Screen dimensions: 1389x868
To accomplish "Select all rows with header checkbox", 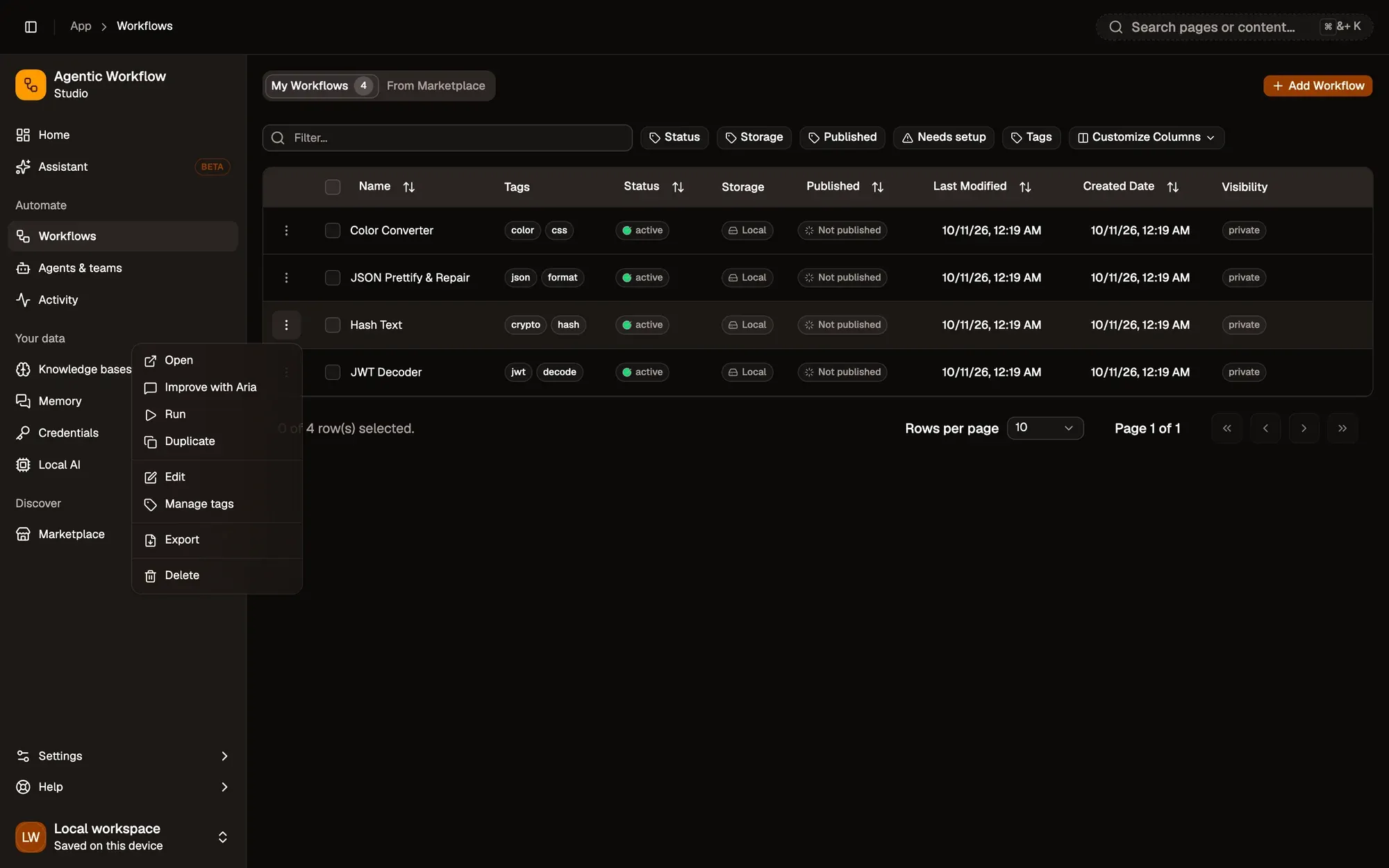I will [x=333, y=187].
